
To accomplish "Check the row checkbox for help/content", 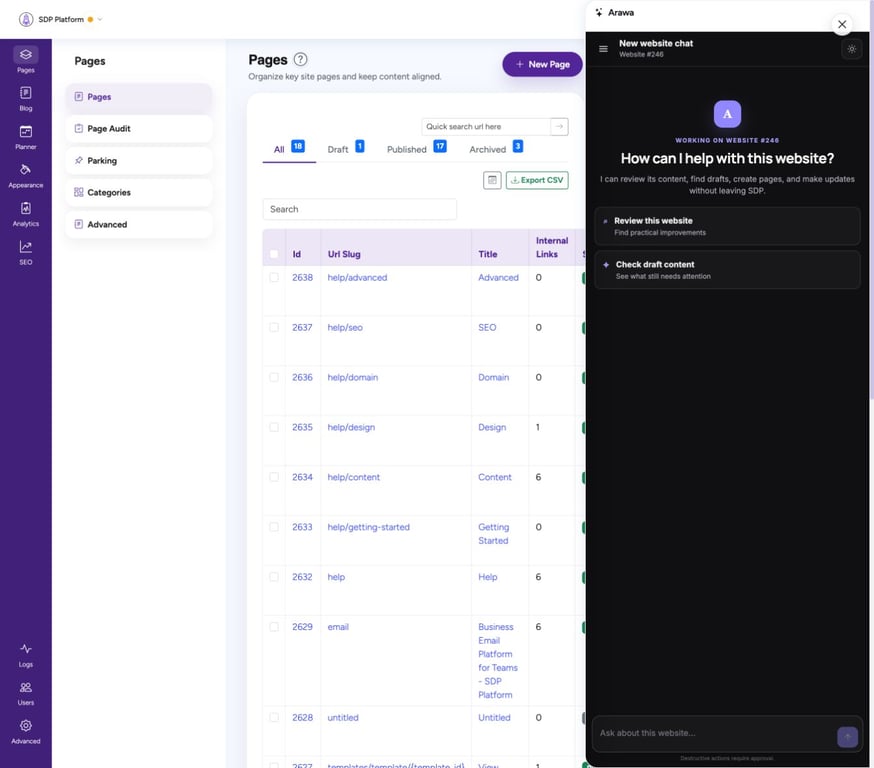I will coord(274,477).
